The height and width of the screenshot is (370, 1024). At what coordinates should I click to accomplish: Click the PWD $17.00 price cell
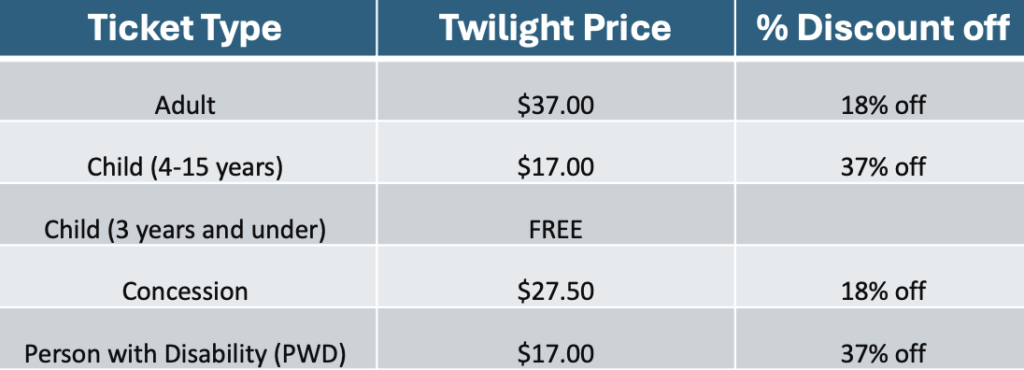[x=556, y=339]
